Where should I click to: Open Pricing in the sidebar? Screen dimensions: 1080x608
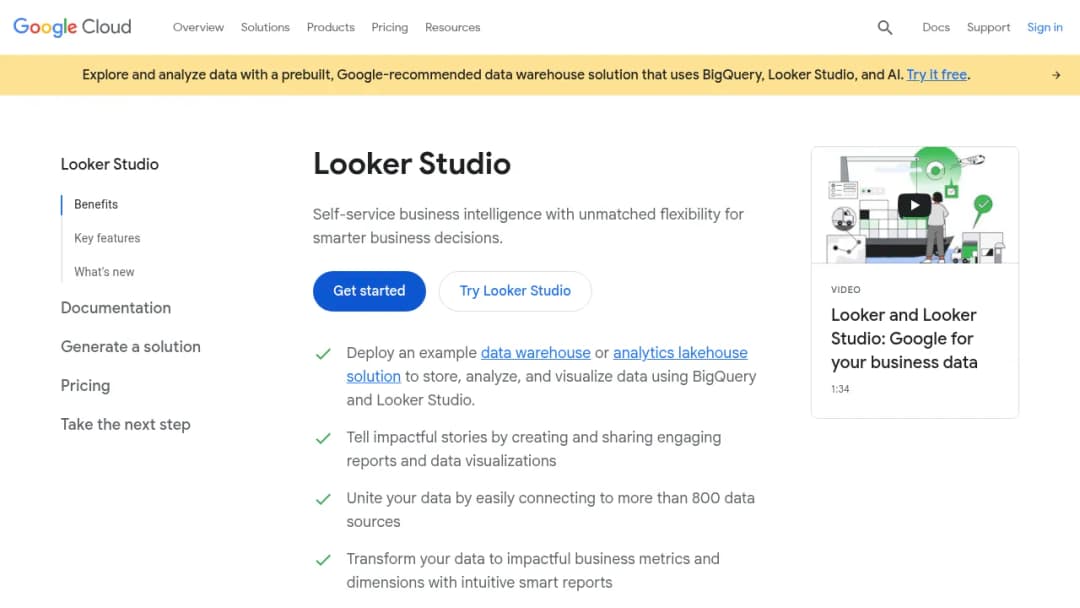85,386
